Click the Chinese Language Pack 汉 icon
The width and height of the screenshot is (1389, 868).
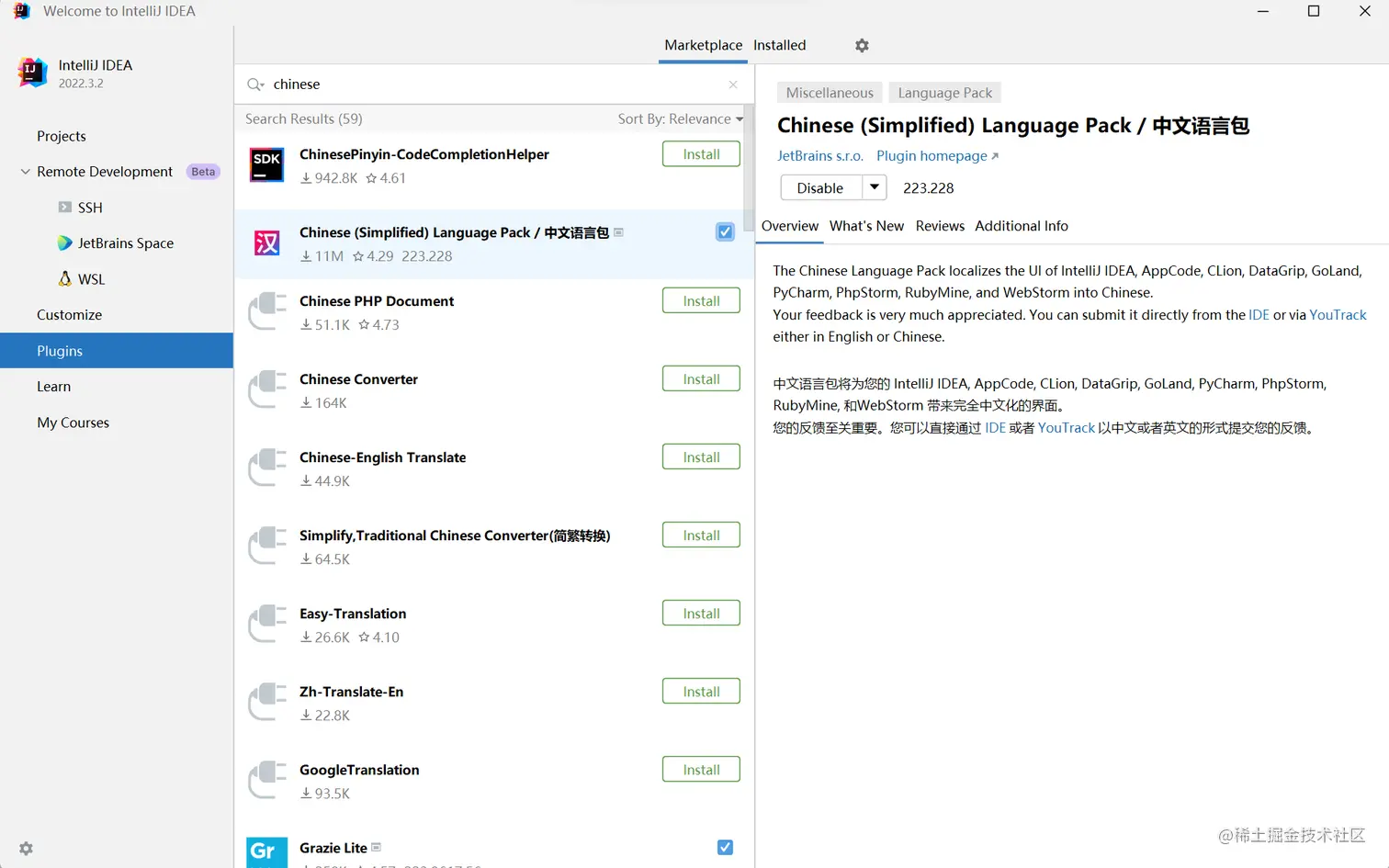[x=267, y=242]
